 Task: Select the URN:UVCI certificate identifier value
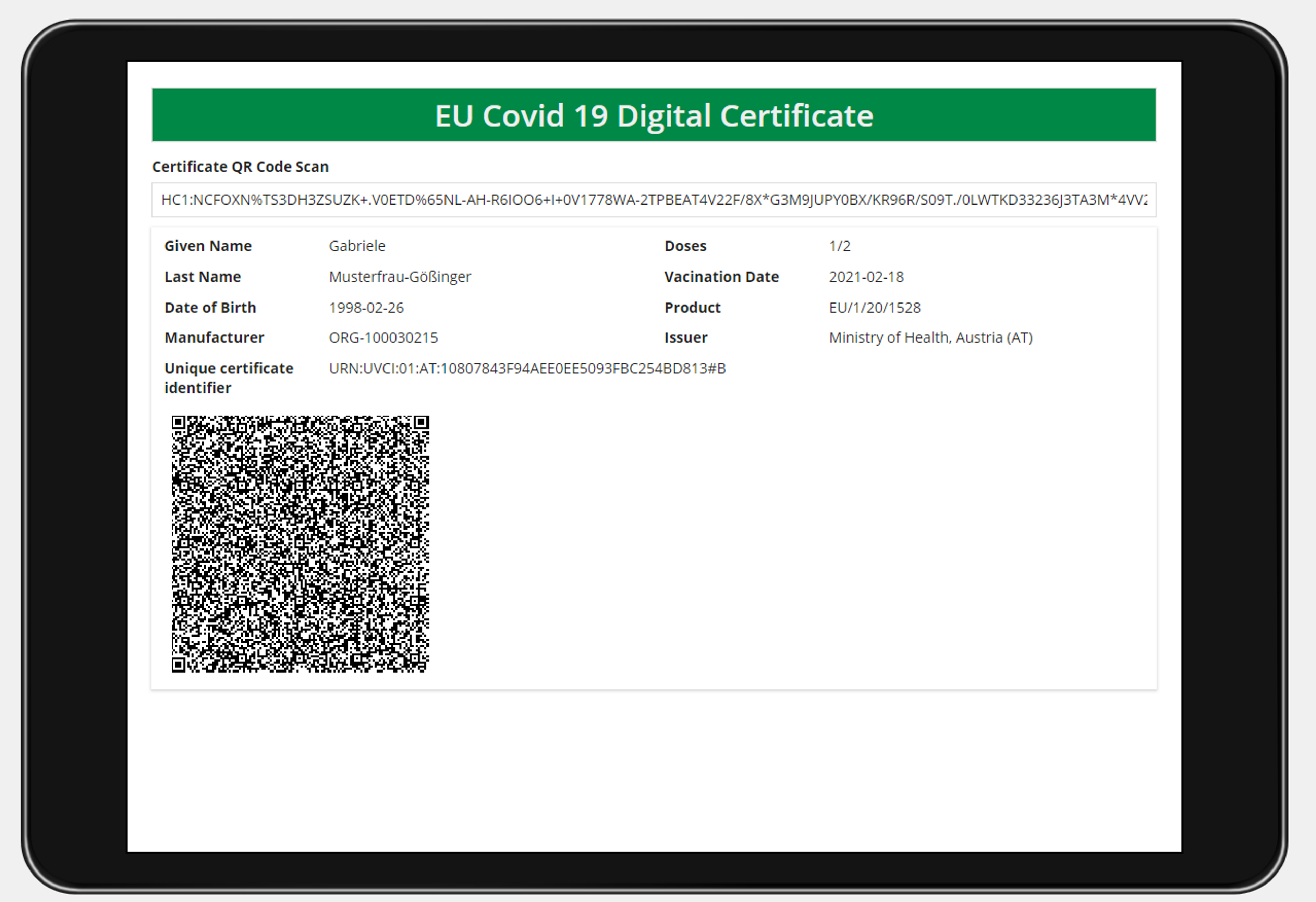[527, 369]
